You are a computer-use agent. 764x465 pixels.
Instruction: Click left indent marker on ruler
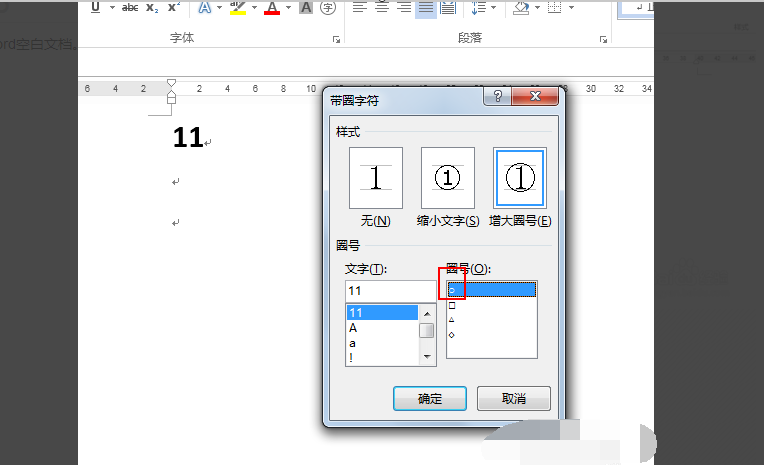click(x=172, y=99)
